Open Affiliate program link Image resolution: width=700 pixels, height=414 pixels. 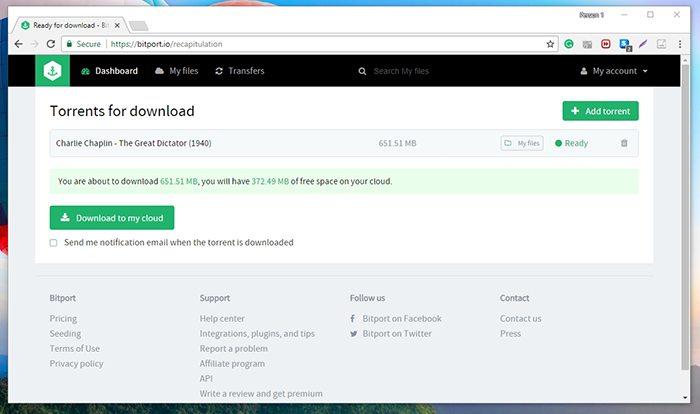[232, 364]
